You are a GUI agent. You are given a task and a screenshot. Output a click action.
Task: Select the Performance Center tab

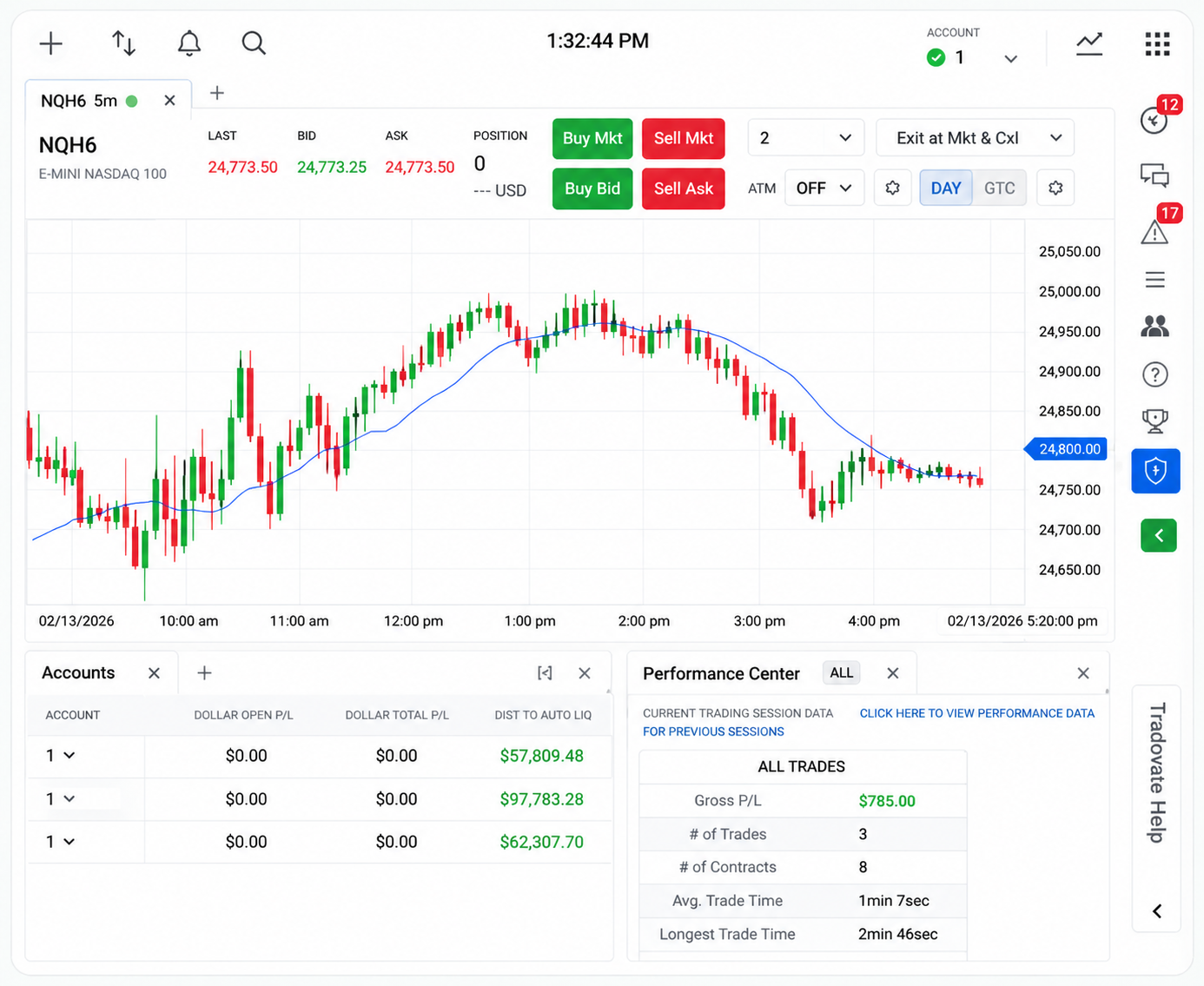(721, 673)
